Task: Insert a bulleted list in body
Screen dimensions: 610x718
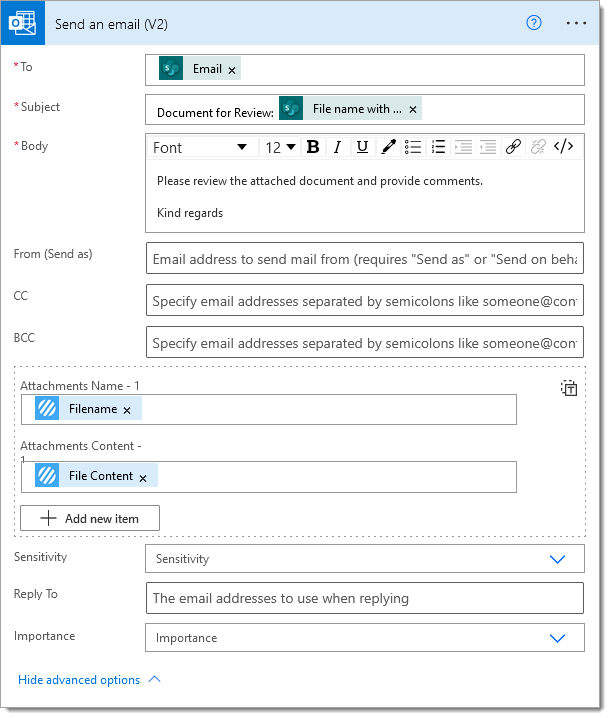Action: point(413,147)
